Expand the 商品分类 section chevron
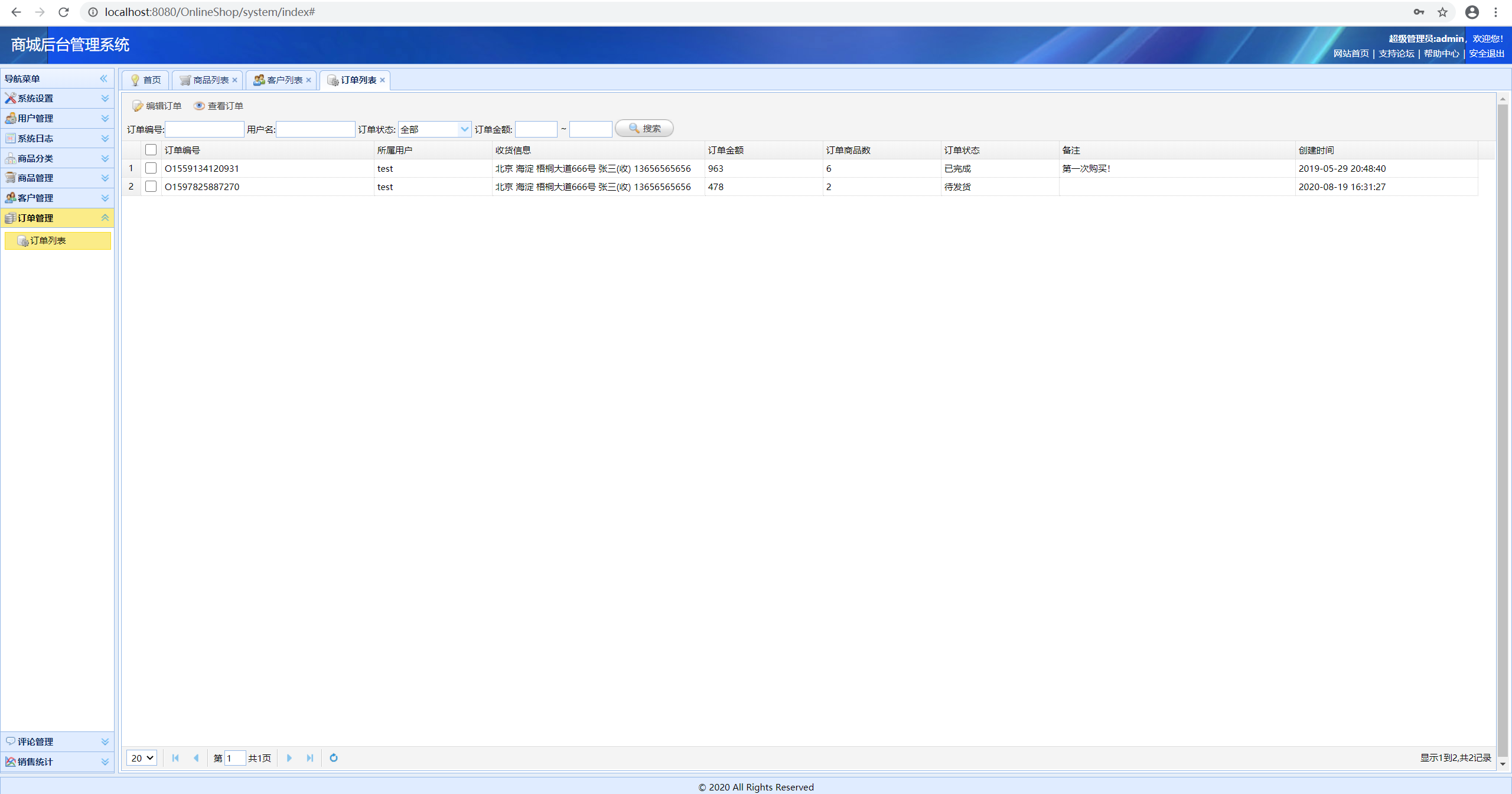 coord(105,158)
